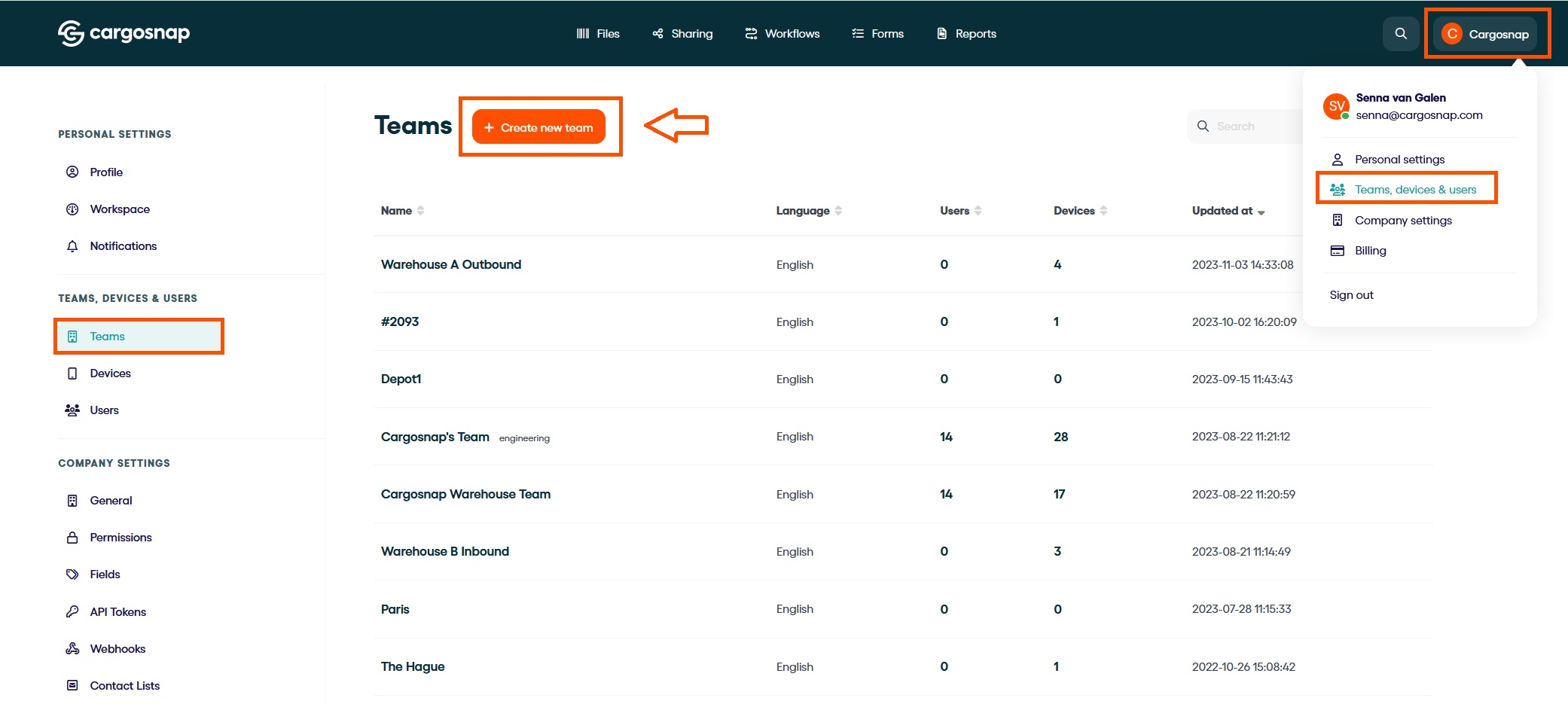The image size is (1568, 704).
Task: Click the Webhooks icon
Action: [x=72, y=649]
